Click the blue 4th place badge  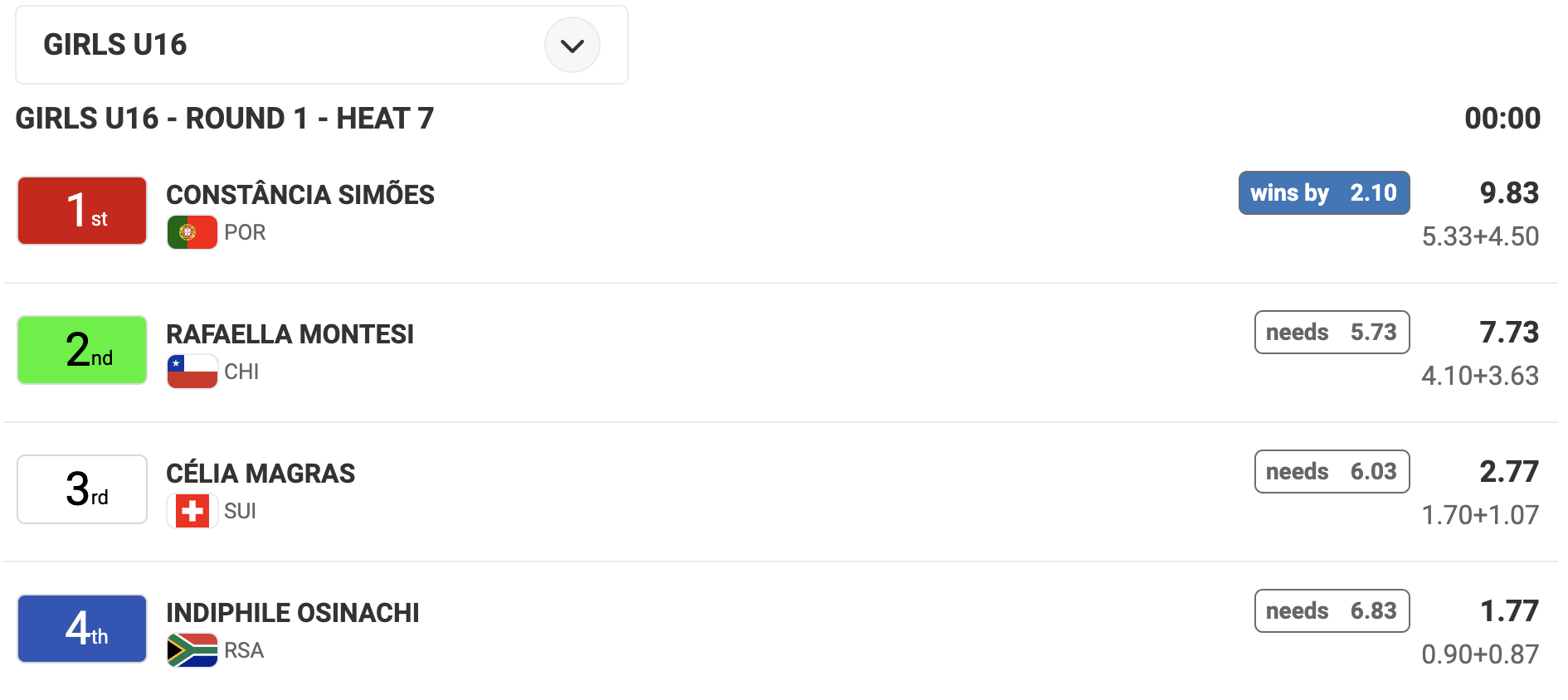pos(82,629)
